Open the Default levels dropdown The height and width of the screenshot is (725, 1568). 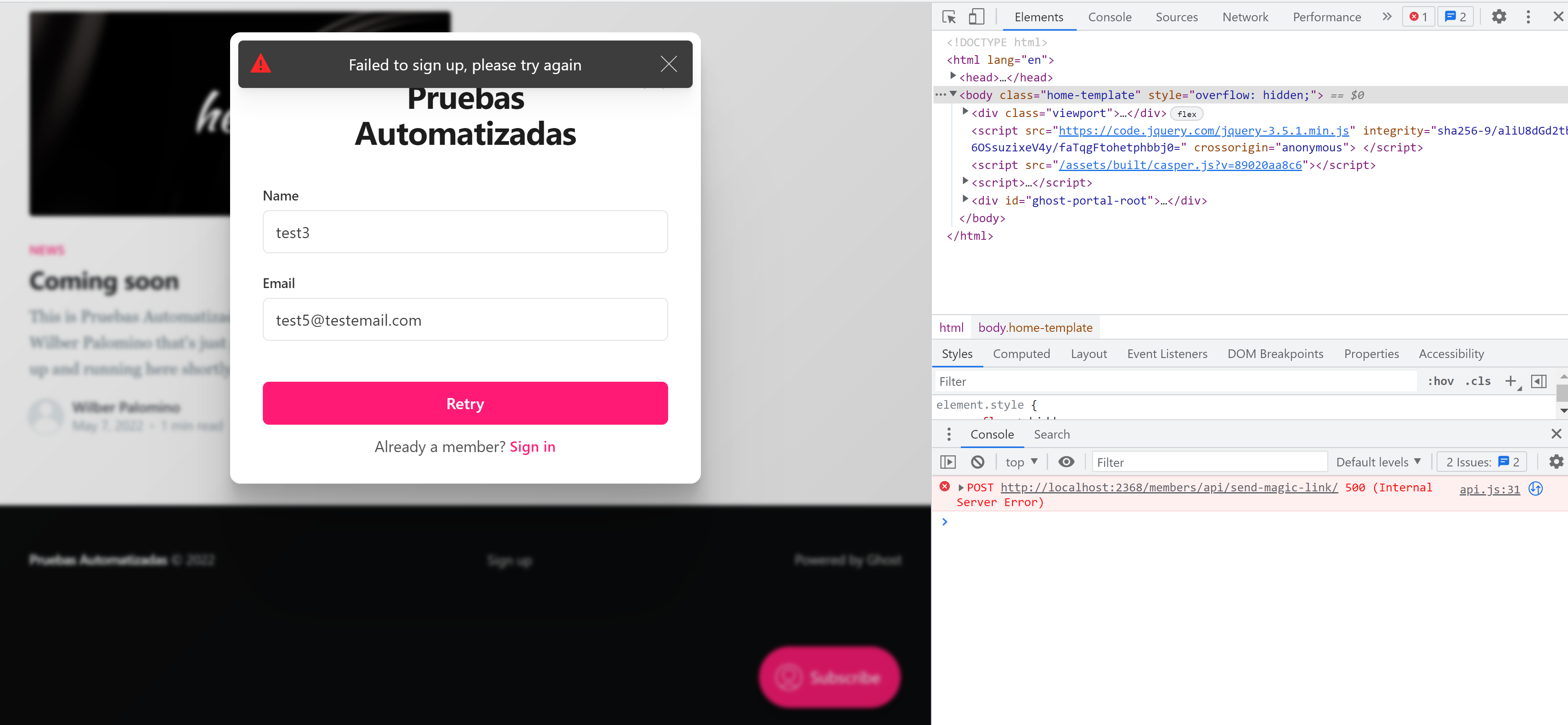1378,462
